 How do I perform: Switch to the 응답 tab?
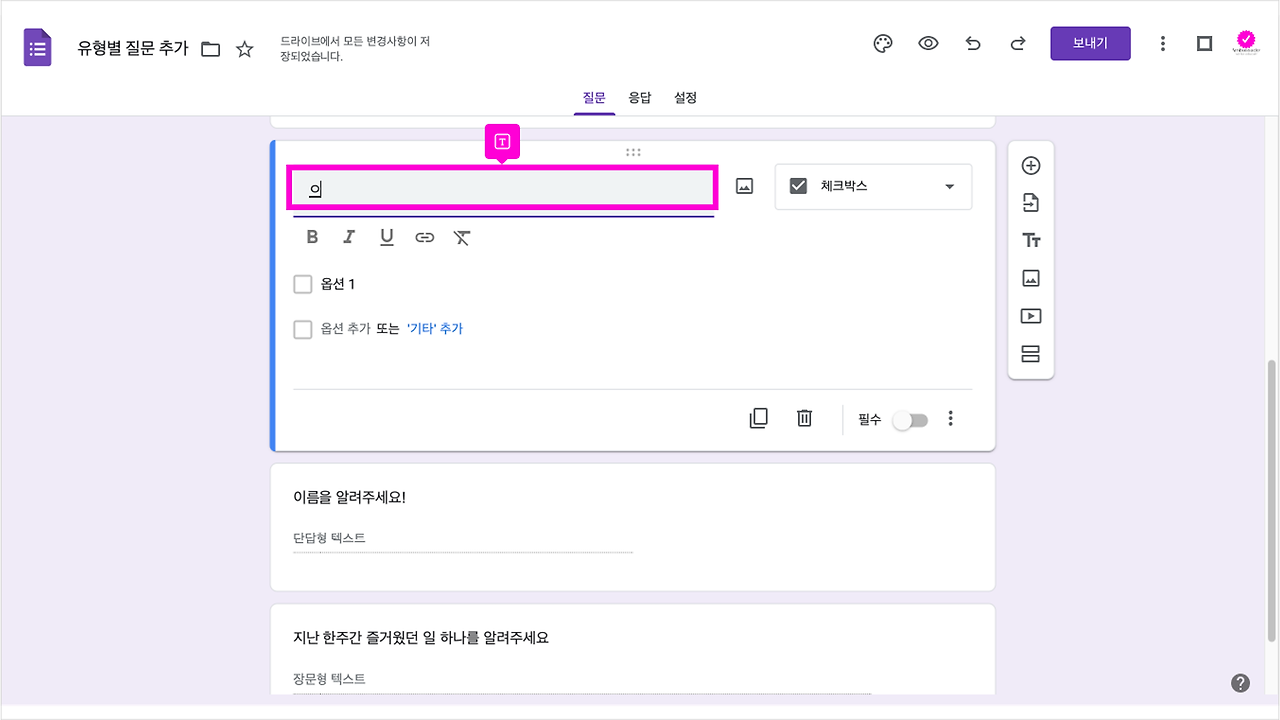click(640, 97)
